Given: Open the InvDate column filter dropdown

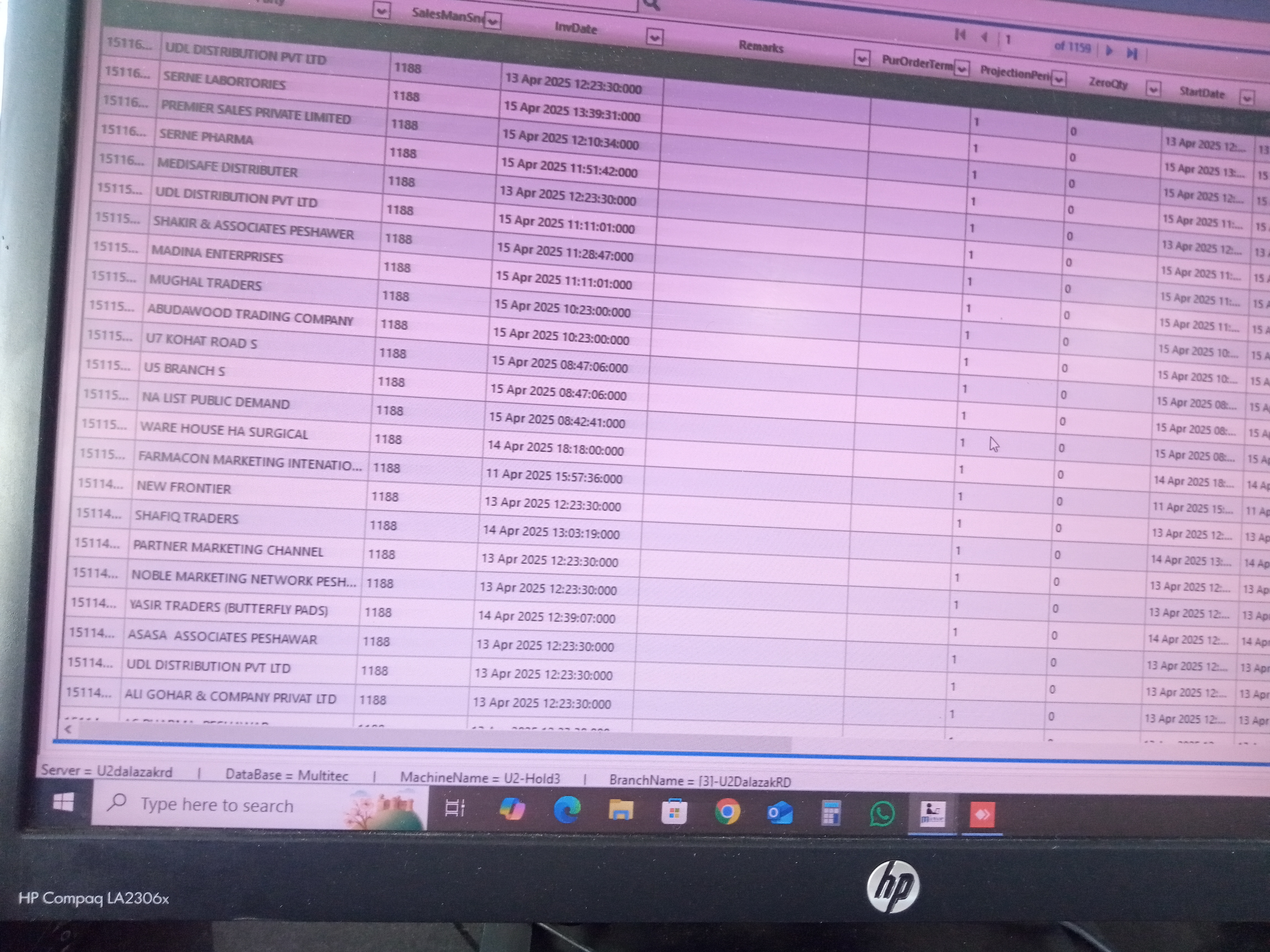Looking at the screenshot, I should (655, 37).
